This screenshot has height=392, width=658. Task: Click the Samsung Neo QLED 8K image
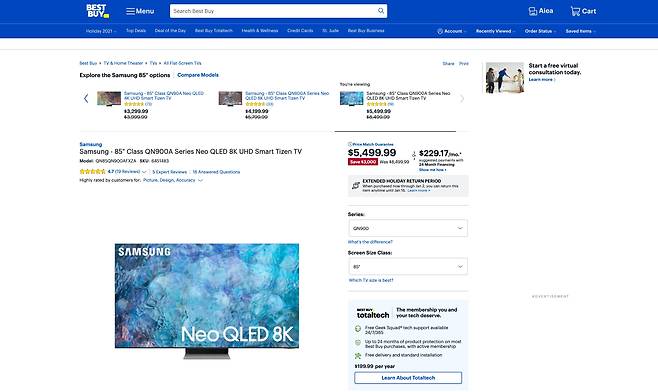click(207, 301)
